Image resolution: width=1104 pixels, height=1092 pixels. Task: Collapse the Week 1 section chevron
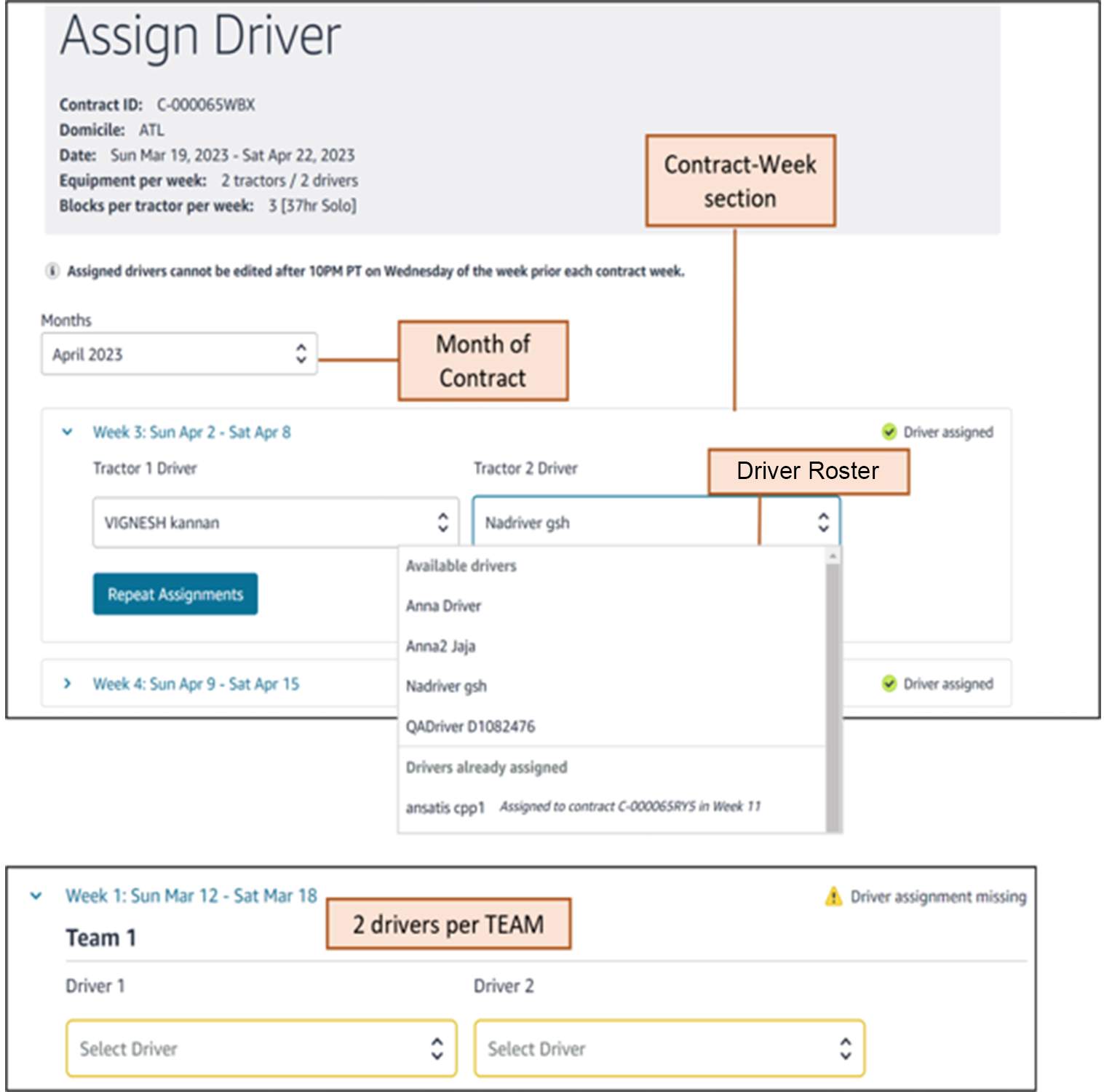[36, 896]
